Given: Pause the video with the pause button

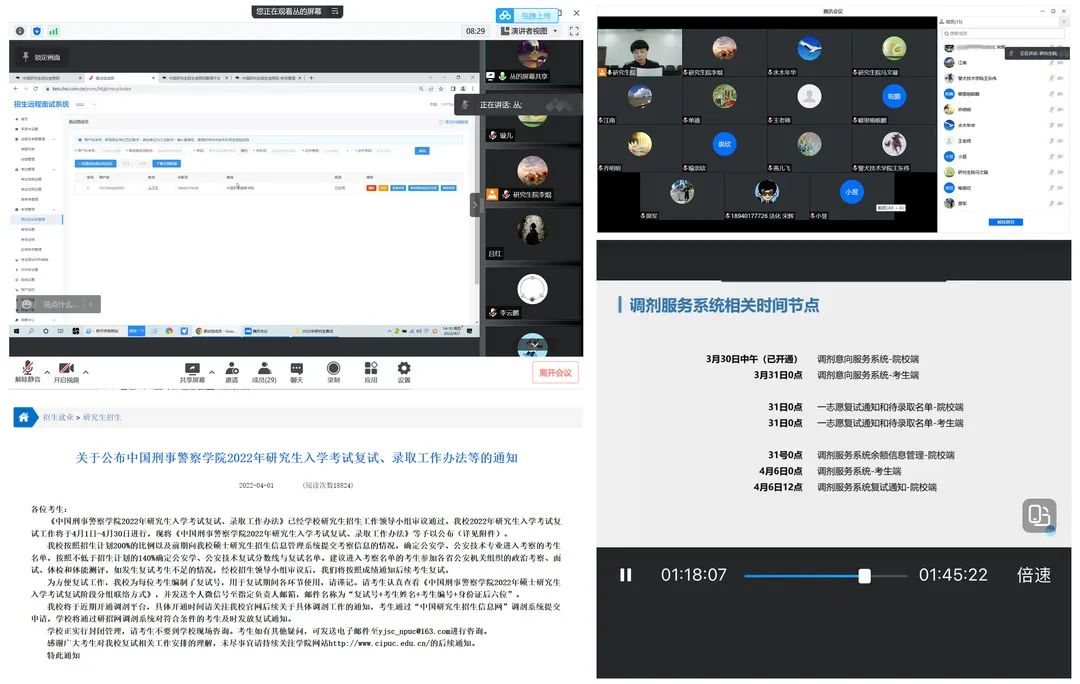Looking at the screenshot, I should (625, 574).
